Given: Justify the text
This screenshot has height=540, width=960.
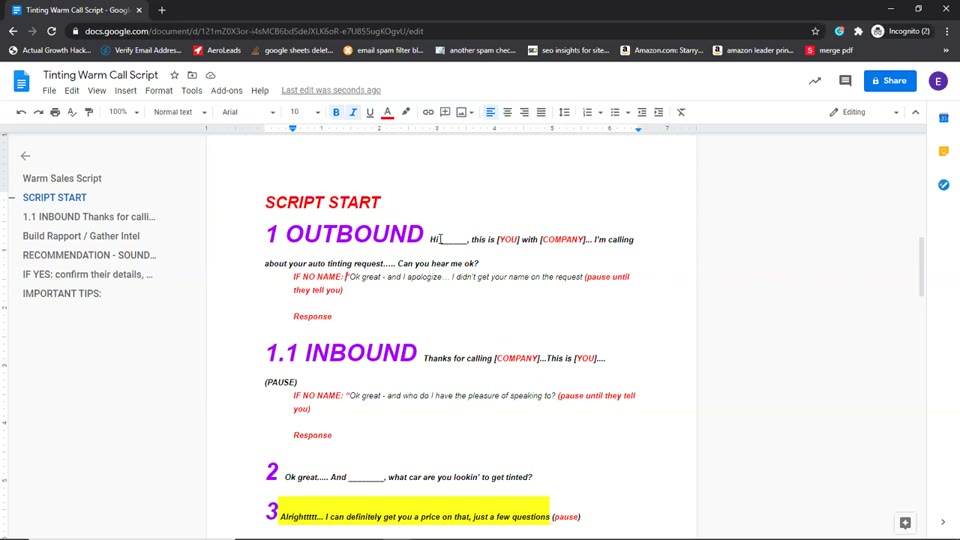Looking at the screenshot, I should coord(541,112).
